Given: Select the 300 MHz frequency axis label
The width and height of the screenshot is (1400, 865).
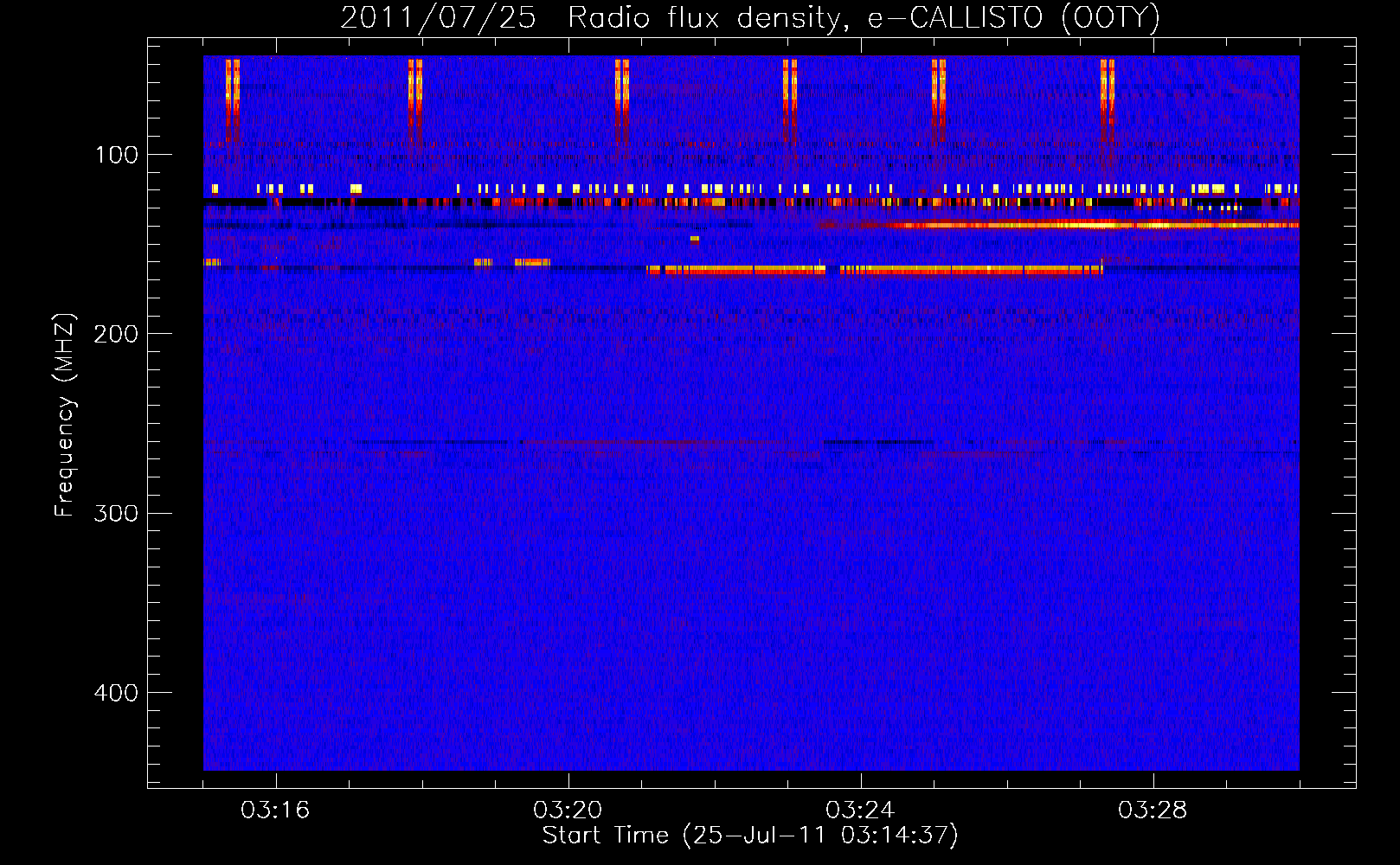Looking at the screenshot, I should 116,514.
